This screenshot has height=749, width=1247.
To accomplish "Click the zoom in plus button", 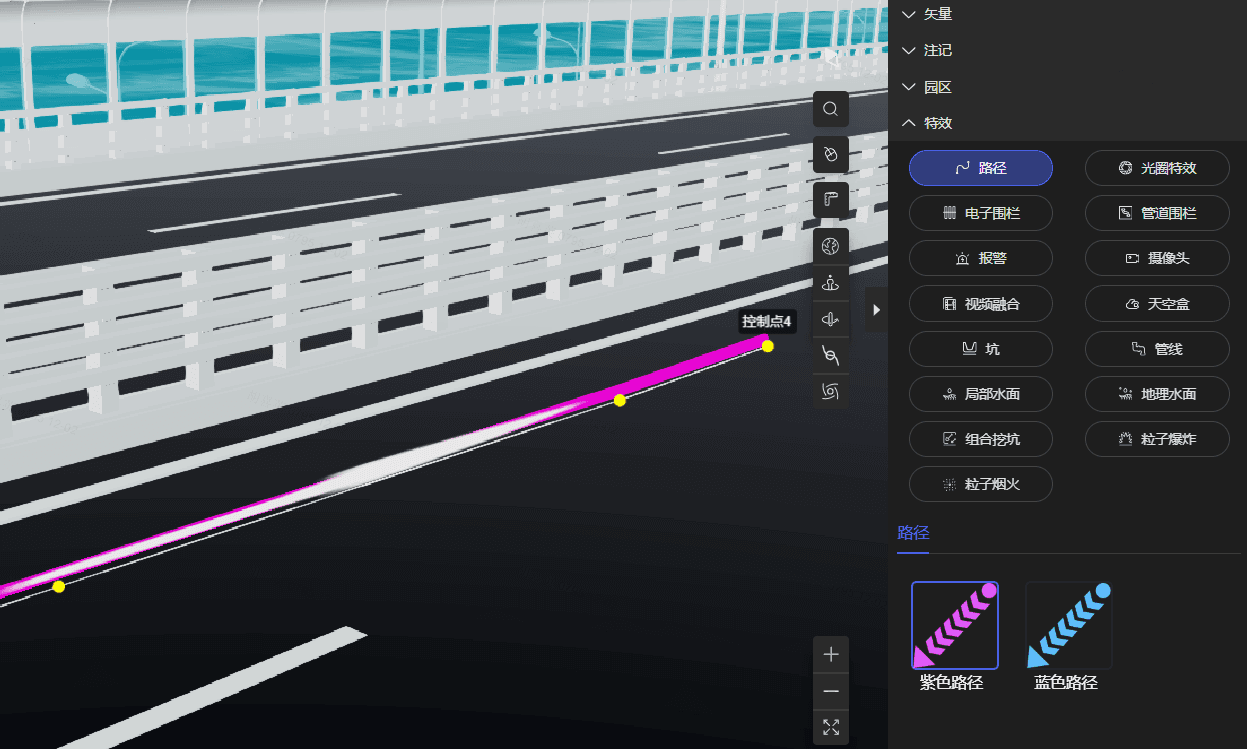I will pos(830,655).
